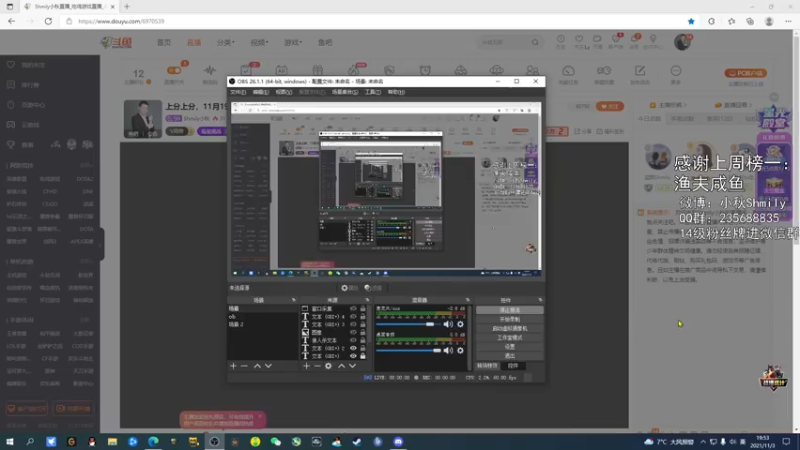Click 工作室模式 button in OBS controls
800x450 pixels.
[510, 338]
